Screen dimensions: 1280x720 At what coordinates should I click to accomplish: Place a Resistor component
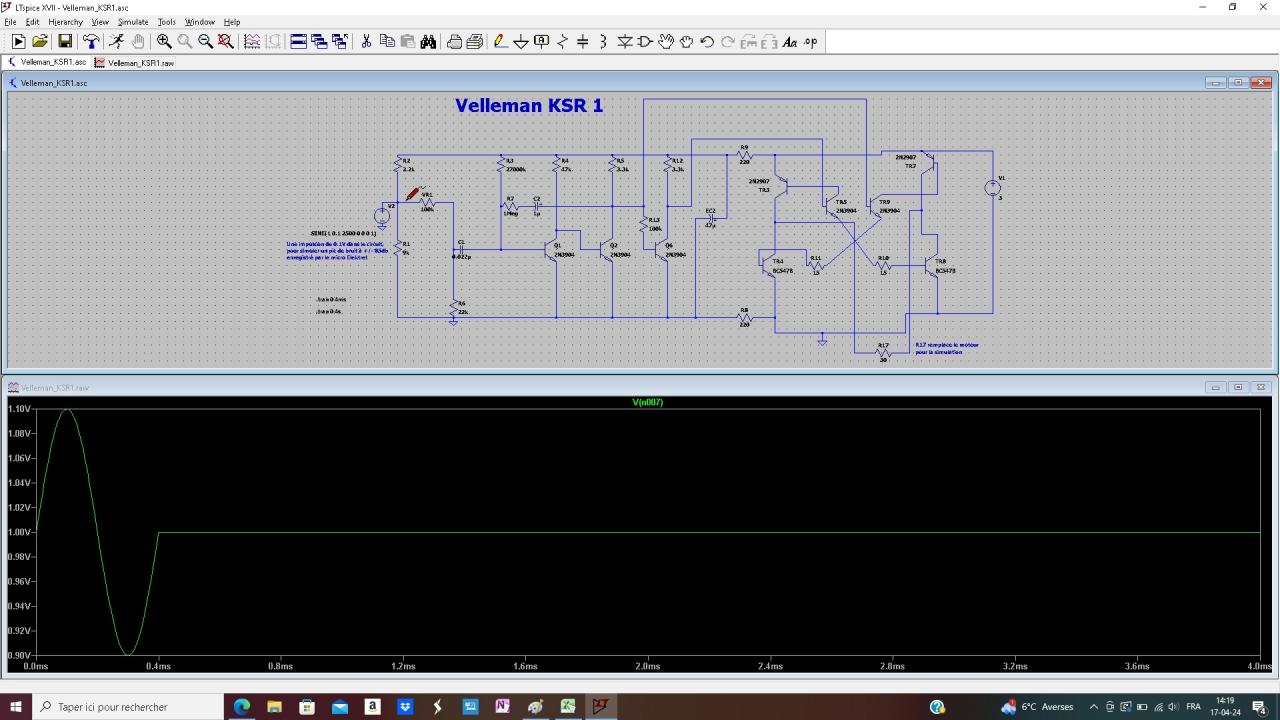coord(562,41)
